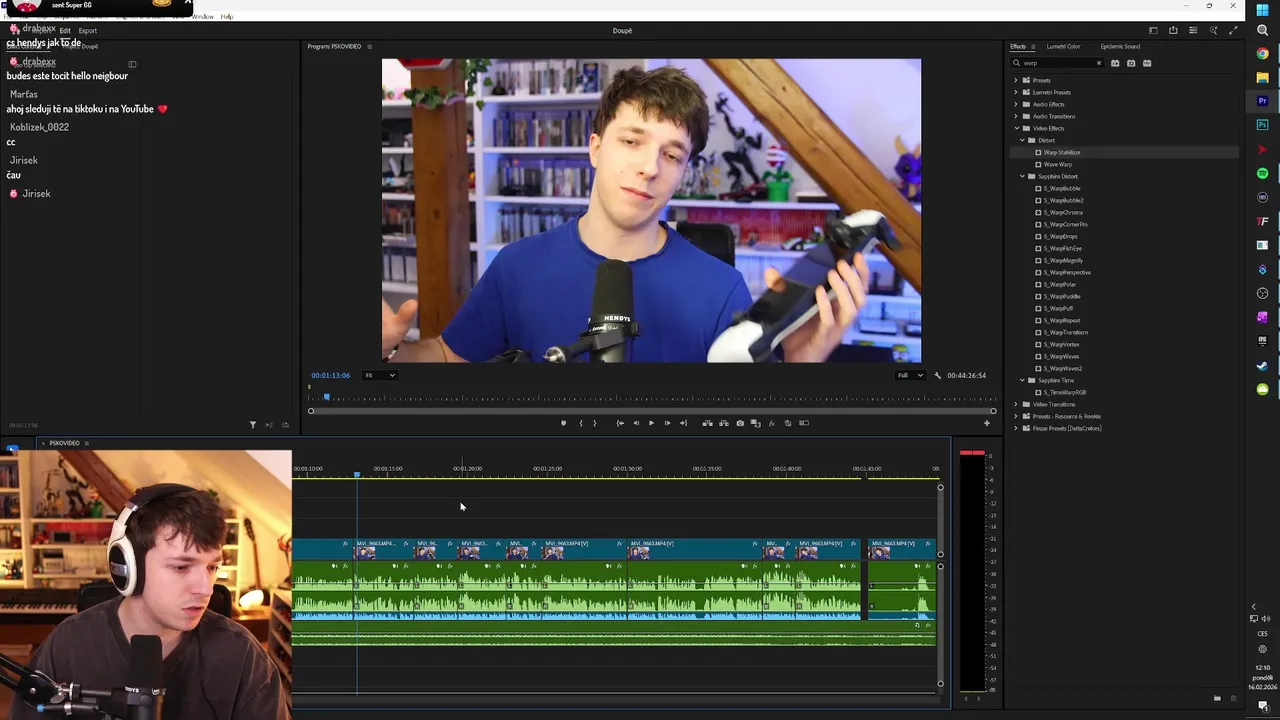The height and width of the screenshot is (720, 1280).
Task: Add a marker in Program monitor
Action: click(x=563, y=423)
